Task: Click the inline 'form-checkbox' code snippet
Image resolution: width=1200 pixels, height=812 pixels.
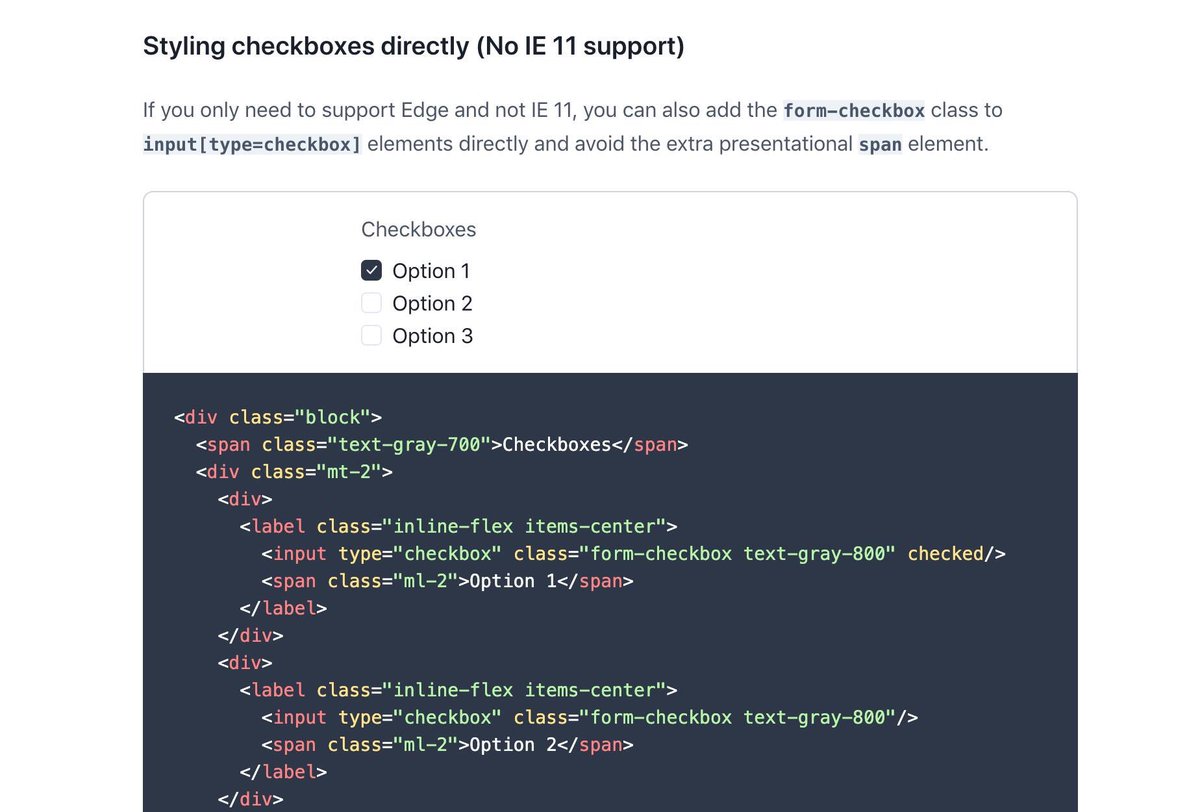Action: [x=853, y=110]
